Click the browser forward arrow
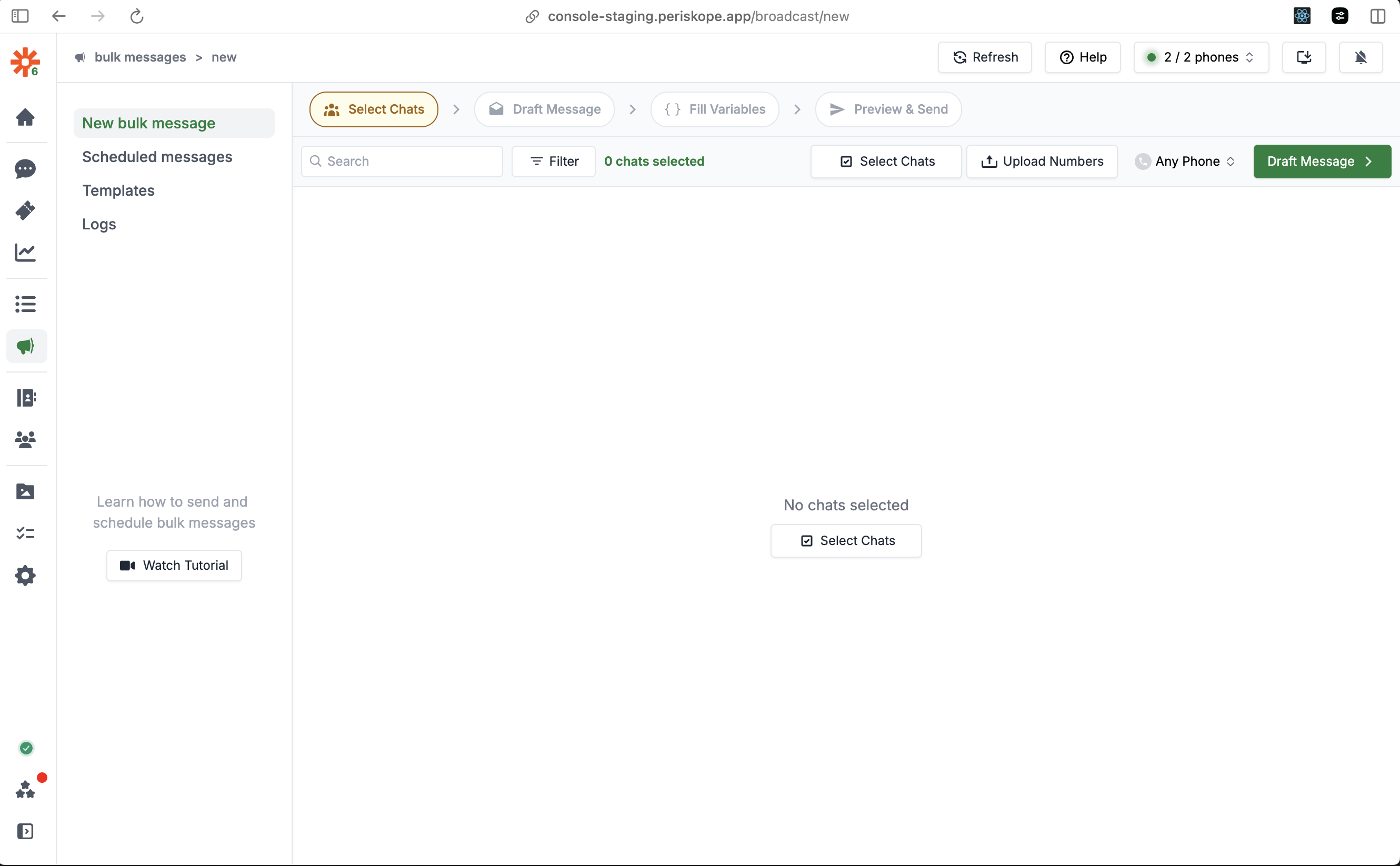Image resolution: width=1400 pixels, height=866 pixels. click(x=98, y=16)
